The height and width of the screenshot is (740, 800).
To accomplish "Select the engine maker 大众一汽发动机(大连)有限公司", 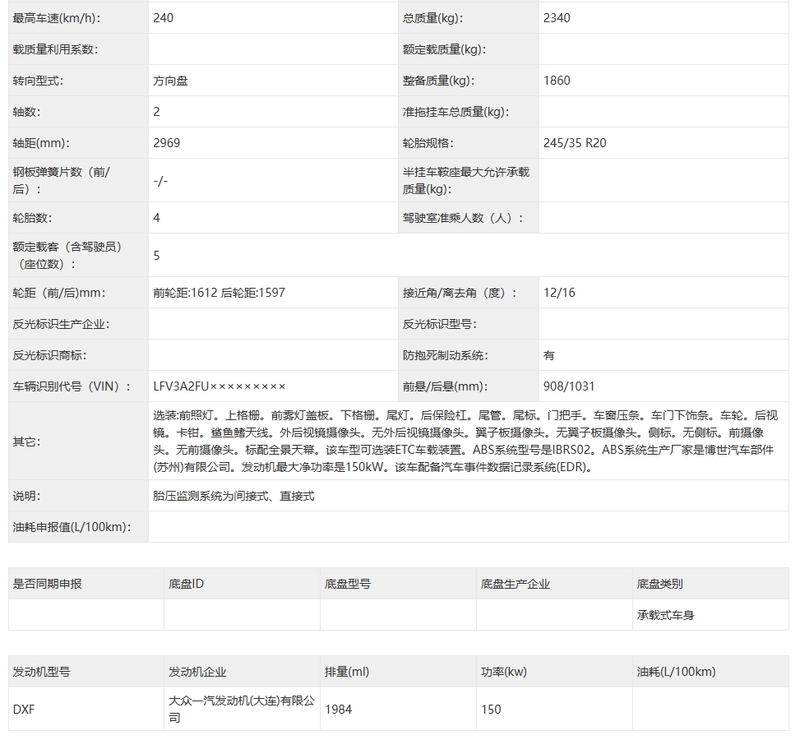I will [x=241, y=709].
